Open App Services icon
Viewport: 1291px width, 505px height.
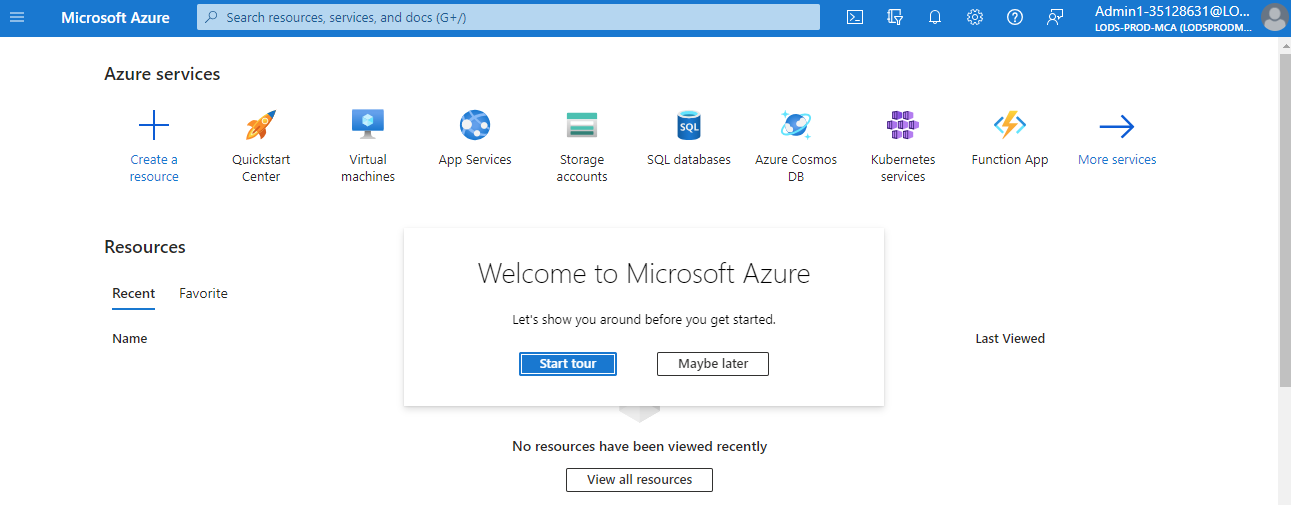click(x=475, y=126)
